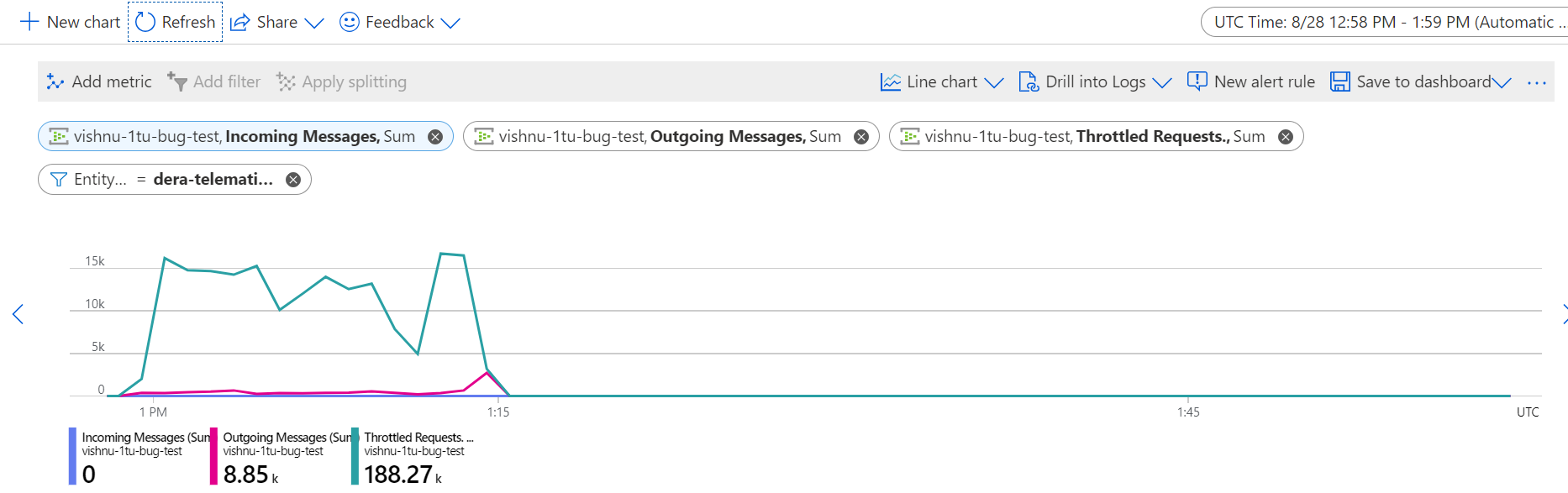This screenshot has height=493, width=1568.
Task: Remove the Incoming Messages metric
Action: tap(435, 137)
